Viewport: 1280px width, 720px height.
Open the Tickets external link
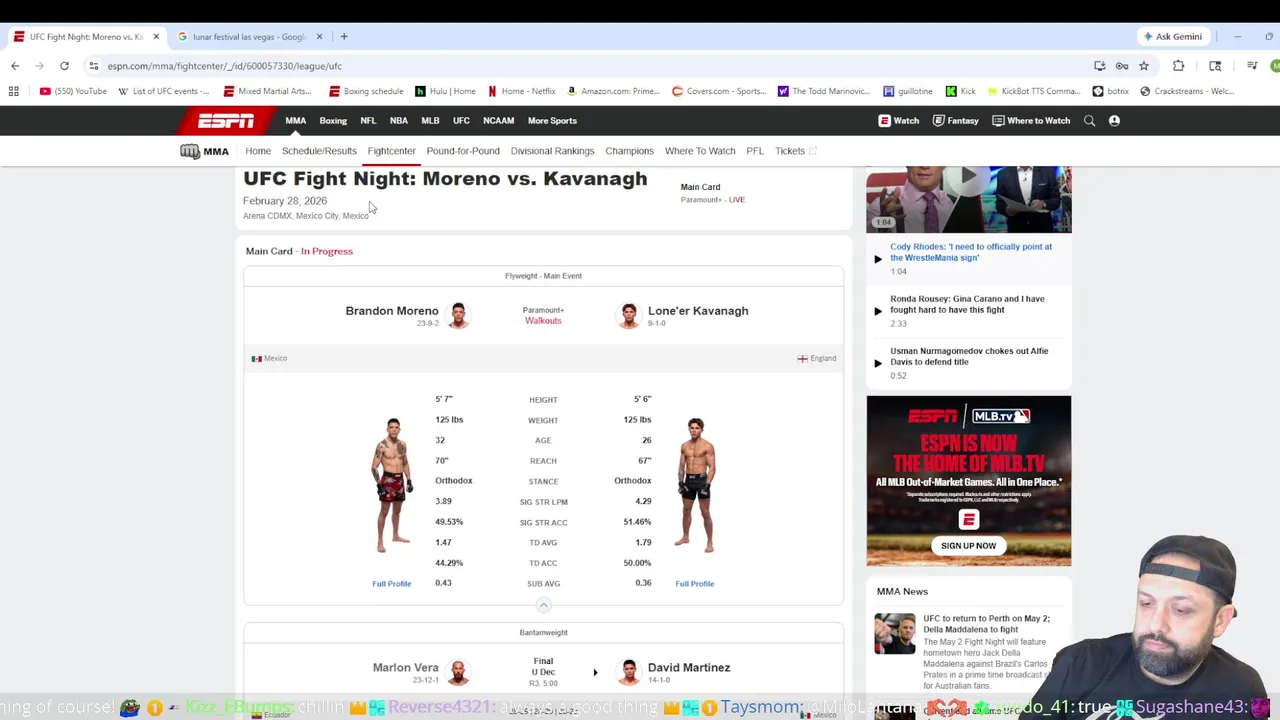click(796, 151)
